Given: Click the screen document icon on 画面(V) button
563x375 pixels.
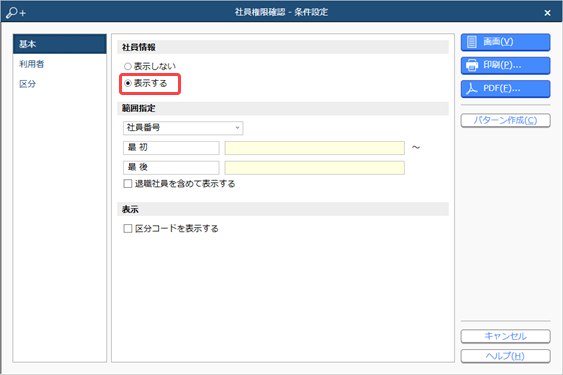Looking at the screenshot, I should click(x=472, y=42).
